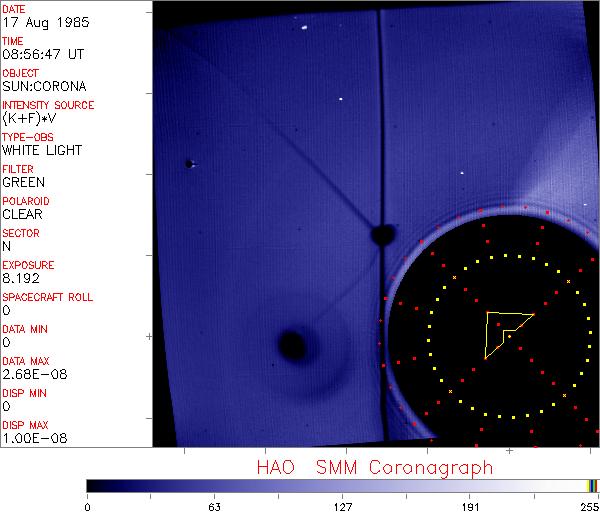Click the dark blob on the vertical pylon line

coord(381,235)
